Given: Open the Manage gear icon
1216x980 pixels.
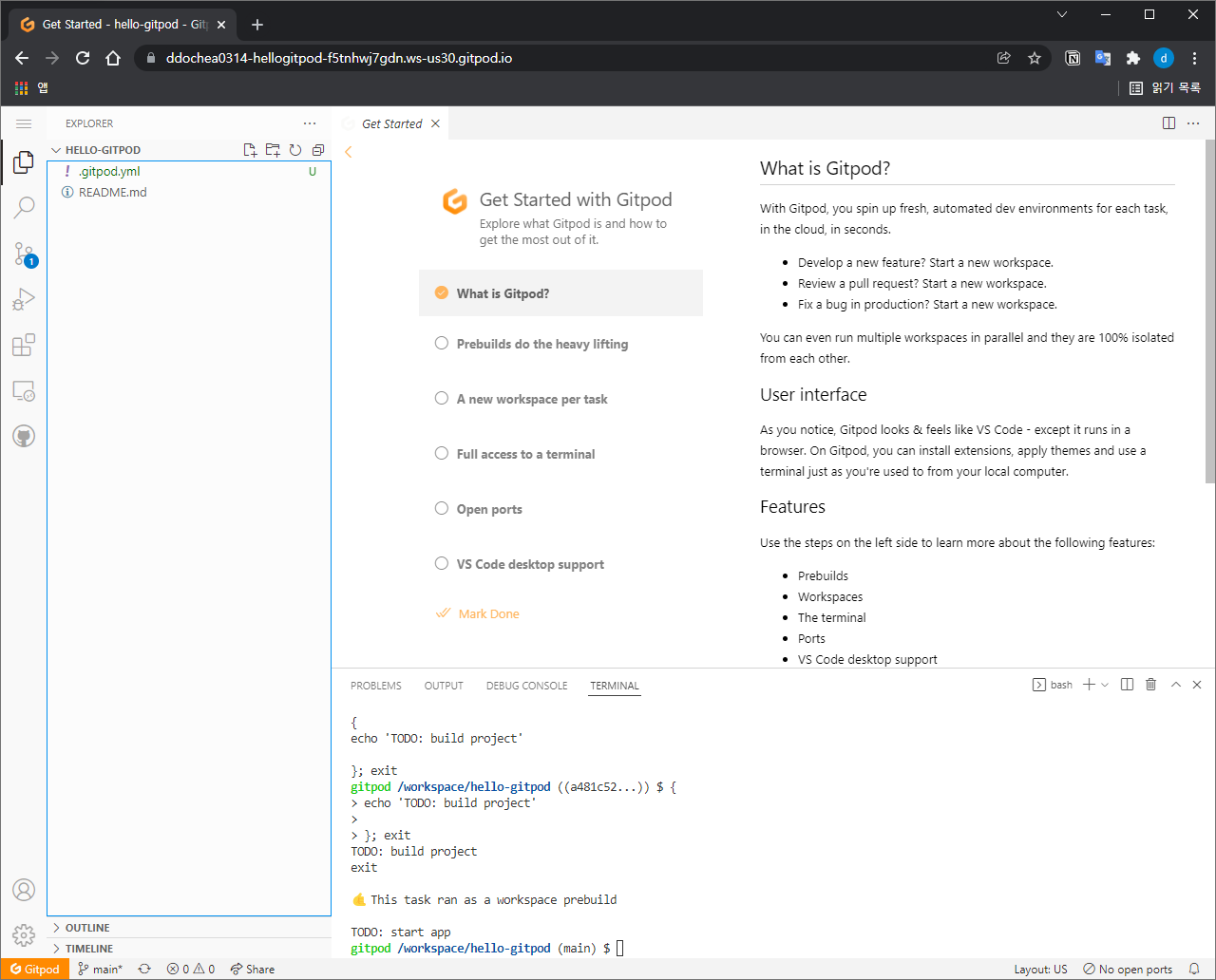Looking at the screenshot, I should tap(24, 935).
